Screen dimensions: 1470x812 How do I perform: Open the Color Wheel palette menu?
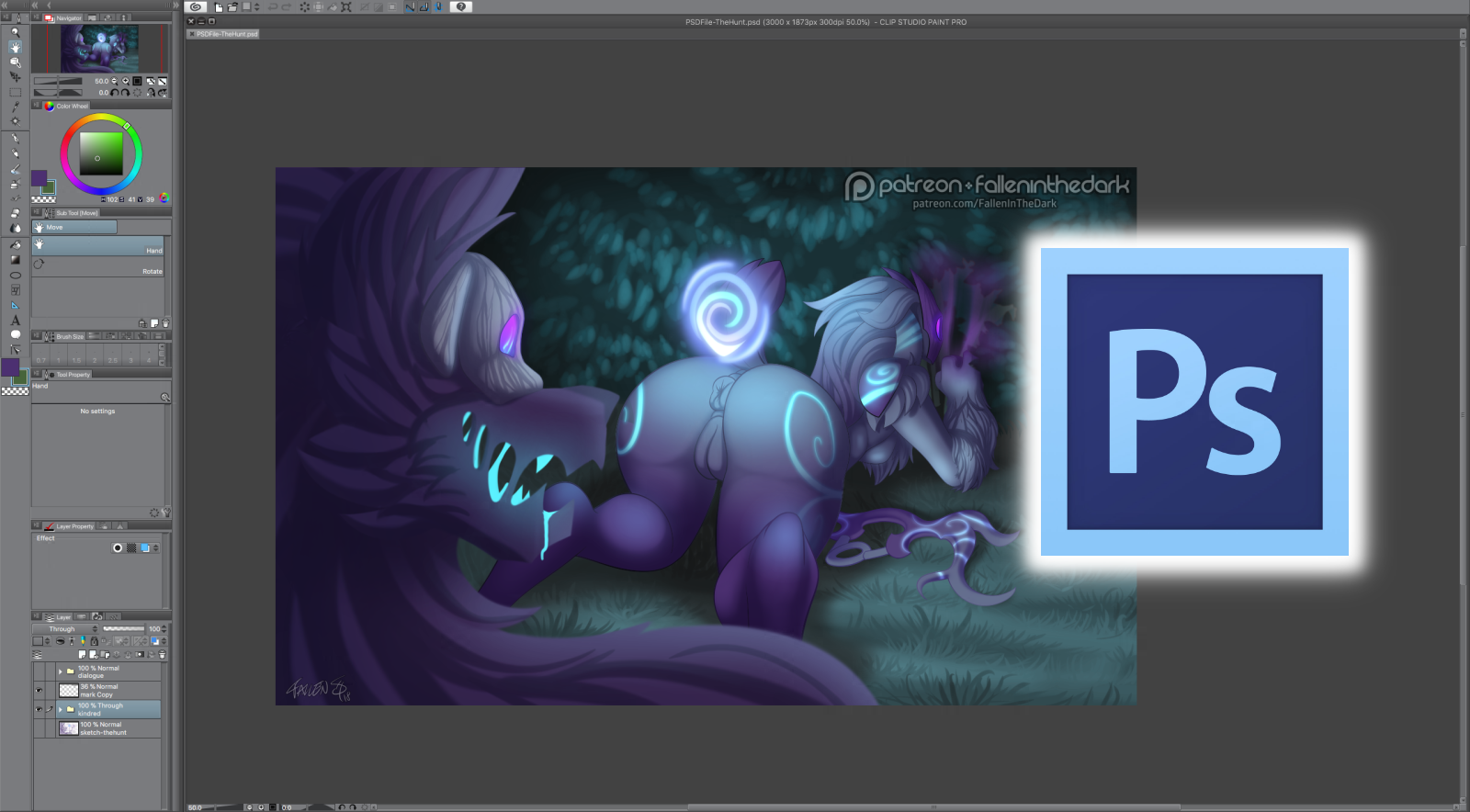[37, 106]
